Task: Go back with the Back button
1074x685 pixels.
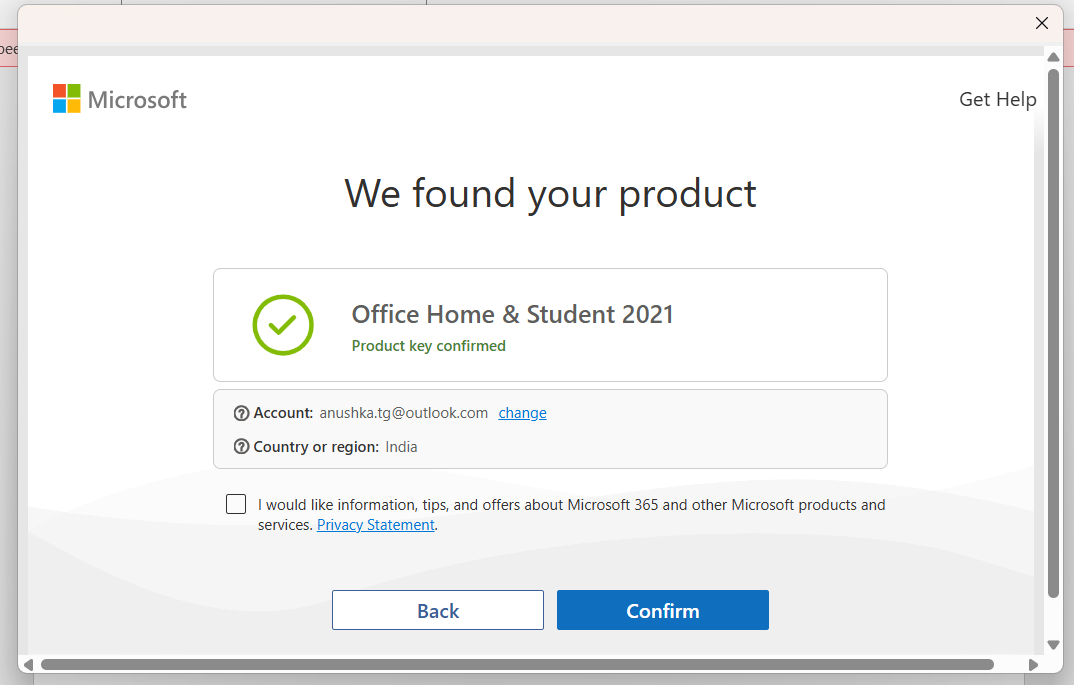Action: pyautogui.click(x=438, y=610)
